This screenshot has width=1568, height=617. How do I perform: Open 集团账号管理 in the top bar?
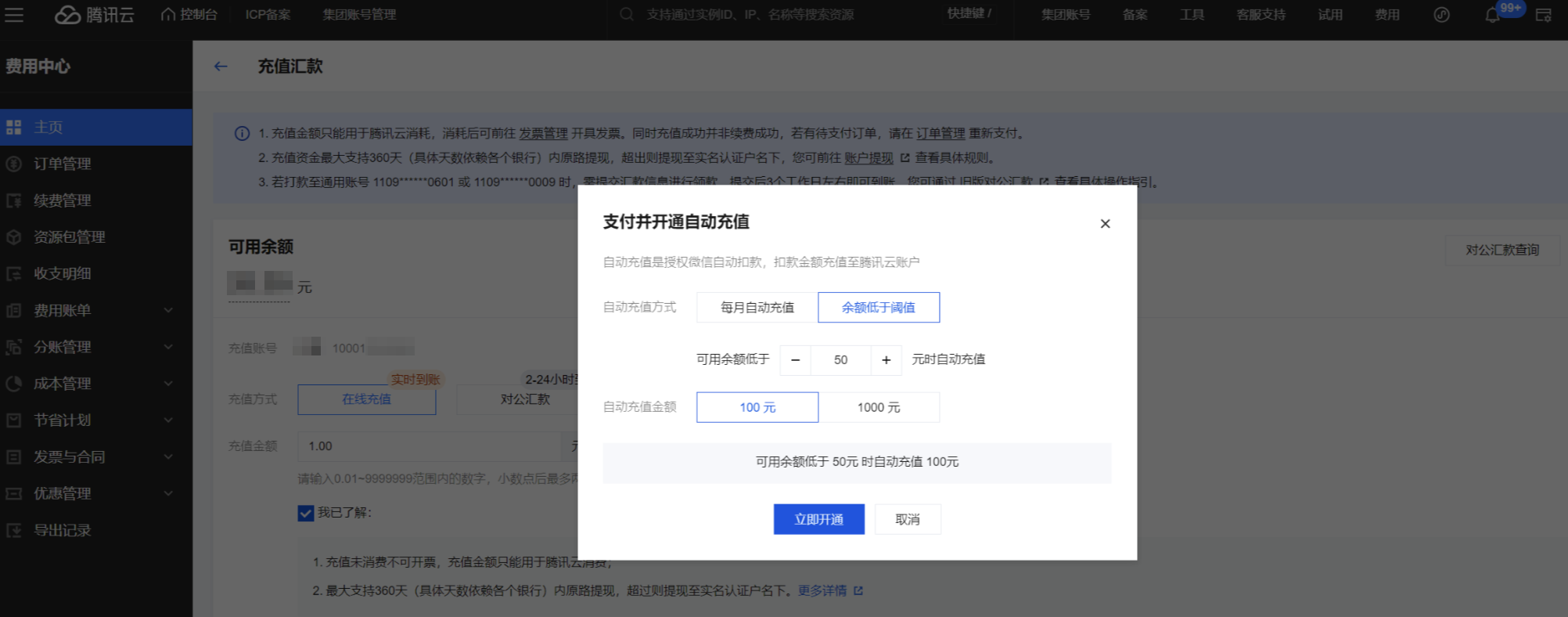(359, 15)
